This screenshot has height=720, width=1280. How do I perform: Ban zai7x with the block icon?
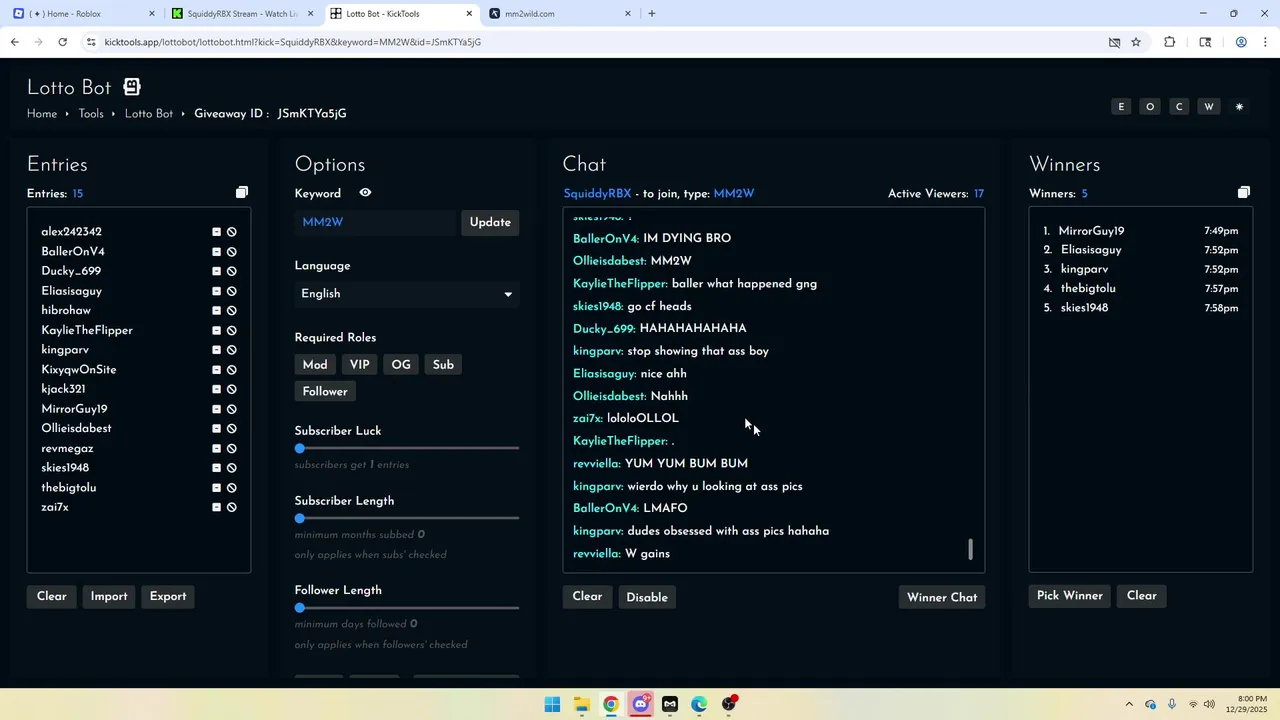coord(232,507)
